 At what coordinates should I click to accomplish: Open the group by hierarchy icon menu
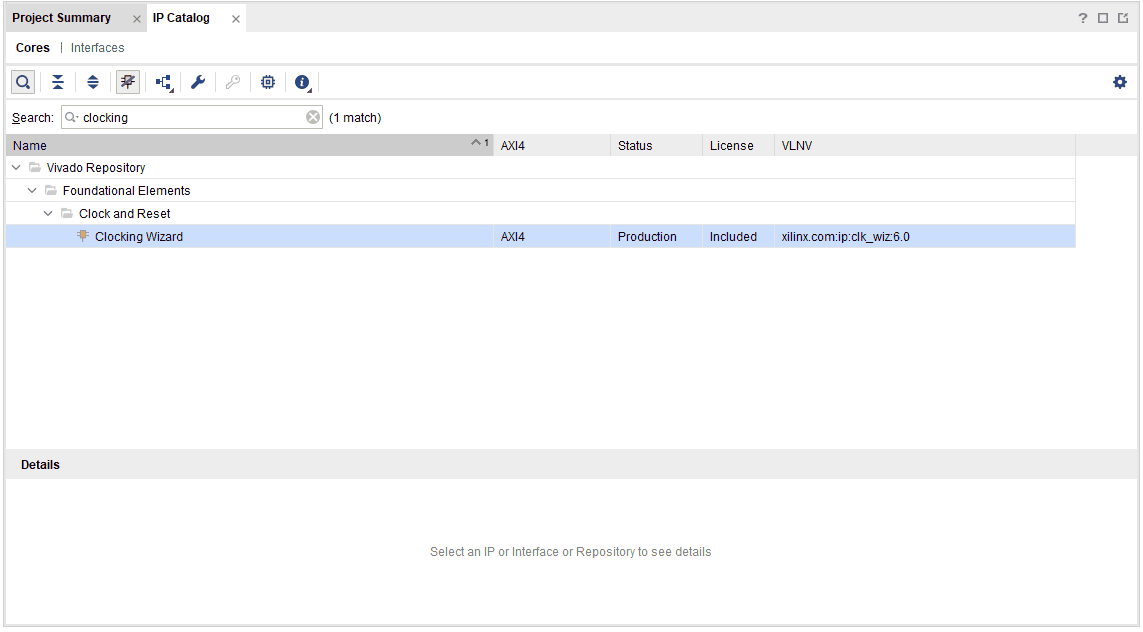(163, 82)
